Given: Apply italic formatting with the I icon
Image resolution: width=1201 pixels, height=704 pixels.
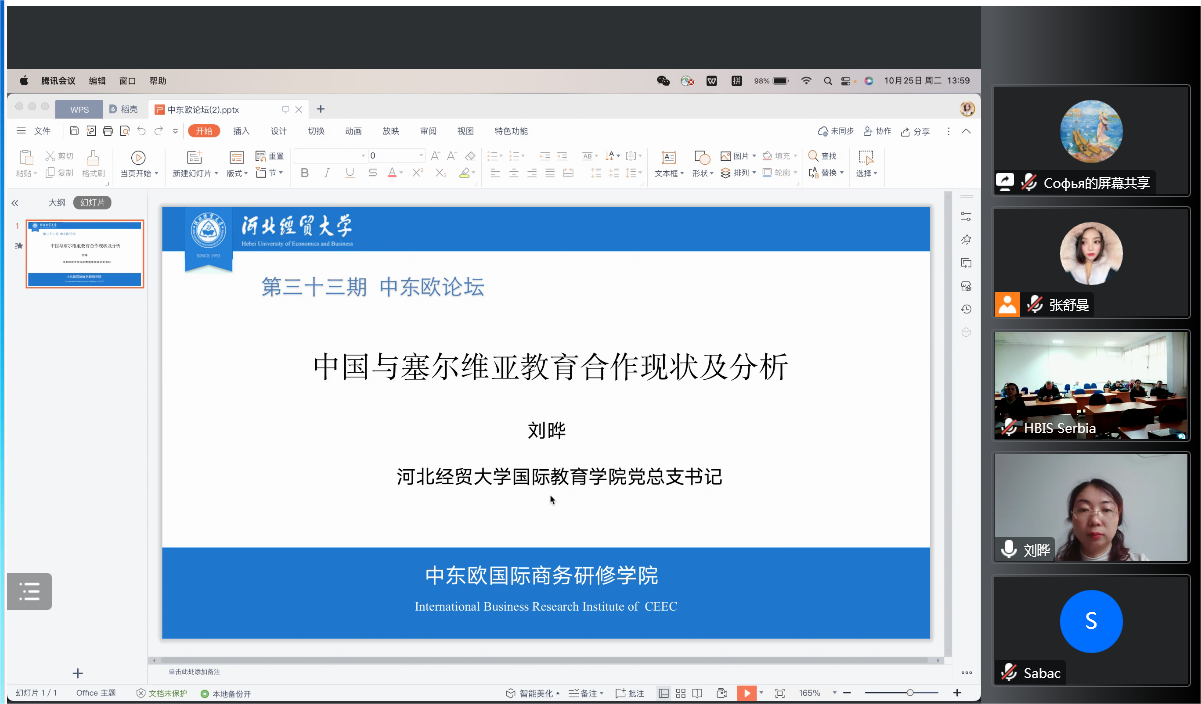Looking at the screenshot, I should tap(327, 173).
